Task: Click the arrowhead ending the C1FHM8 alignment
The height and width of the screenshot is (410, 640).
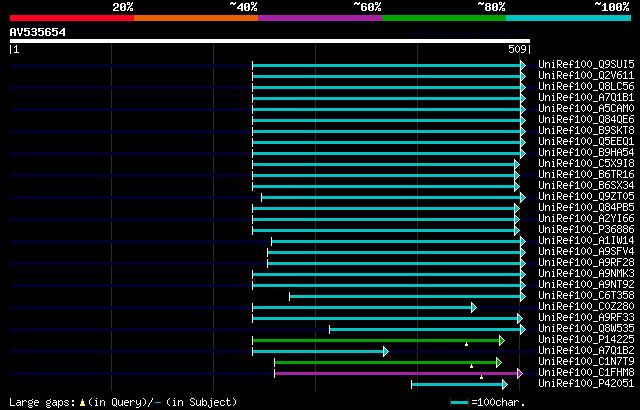Action: 520,373
